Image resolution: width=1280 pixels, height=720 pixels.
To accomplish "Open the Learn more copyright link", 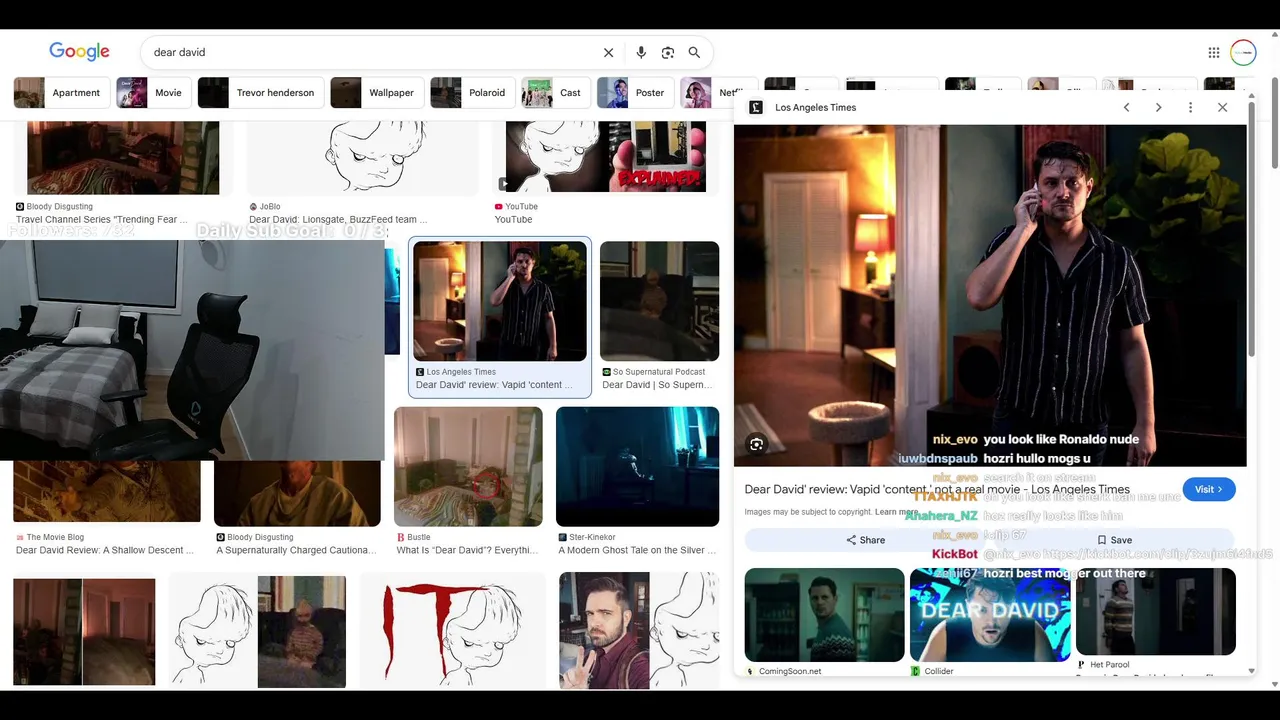I will [896, 512].
